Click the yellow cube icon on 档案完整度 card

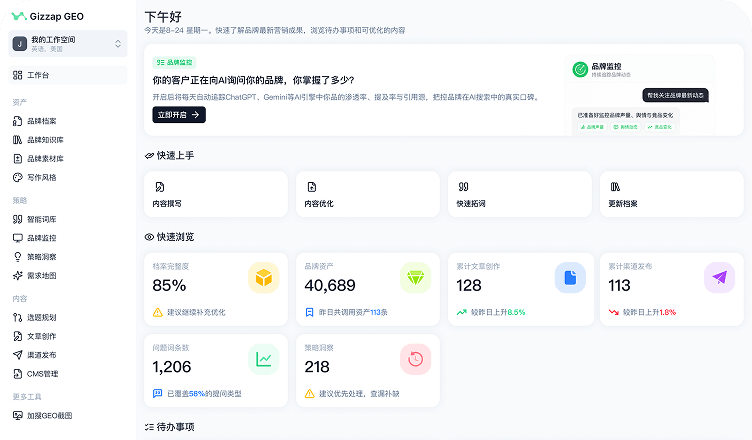coord(264,277)
